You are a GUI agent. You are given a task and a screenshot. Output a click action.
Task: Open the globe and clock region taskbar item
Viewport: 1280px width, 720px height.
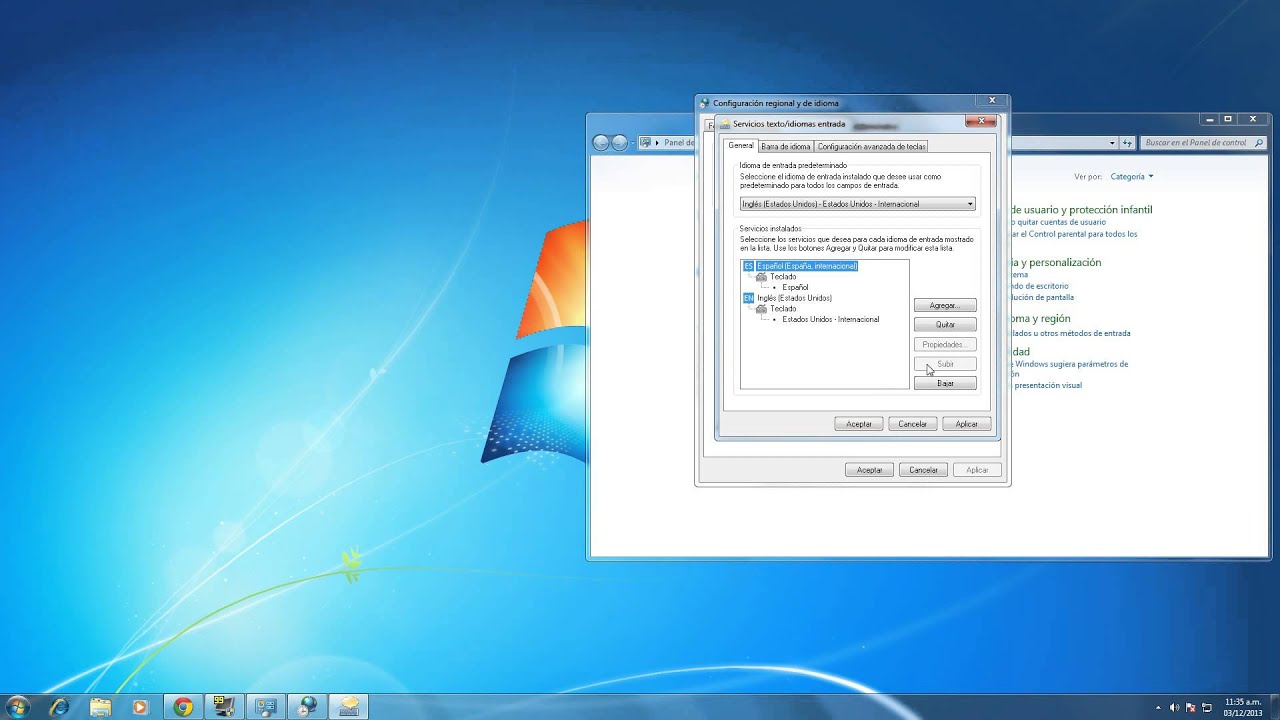click(306, 707)
